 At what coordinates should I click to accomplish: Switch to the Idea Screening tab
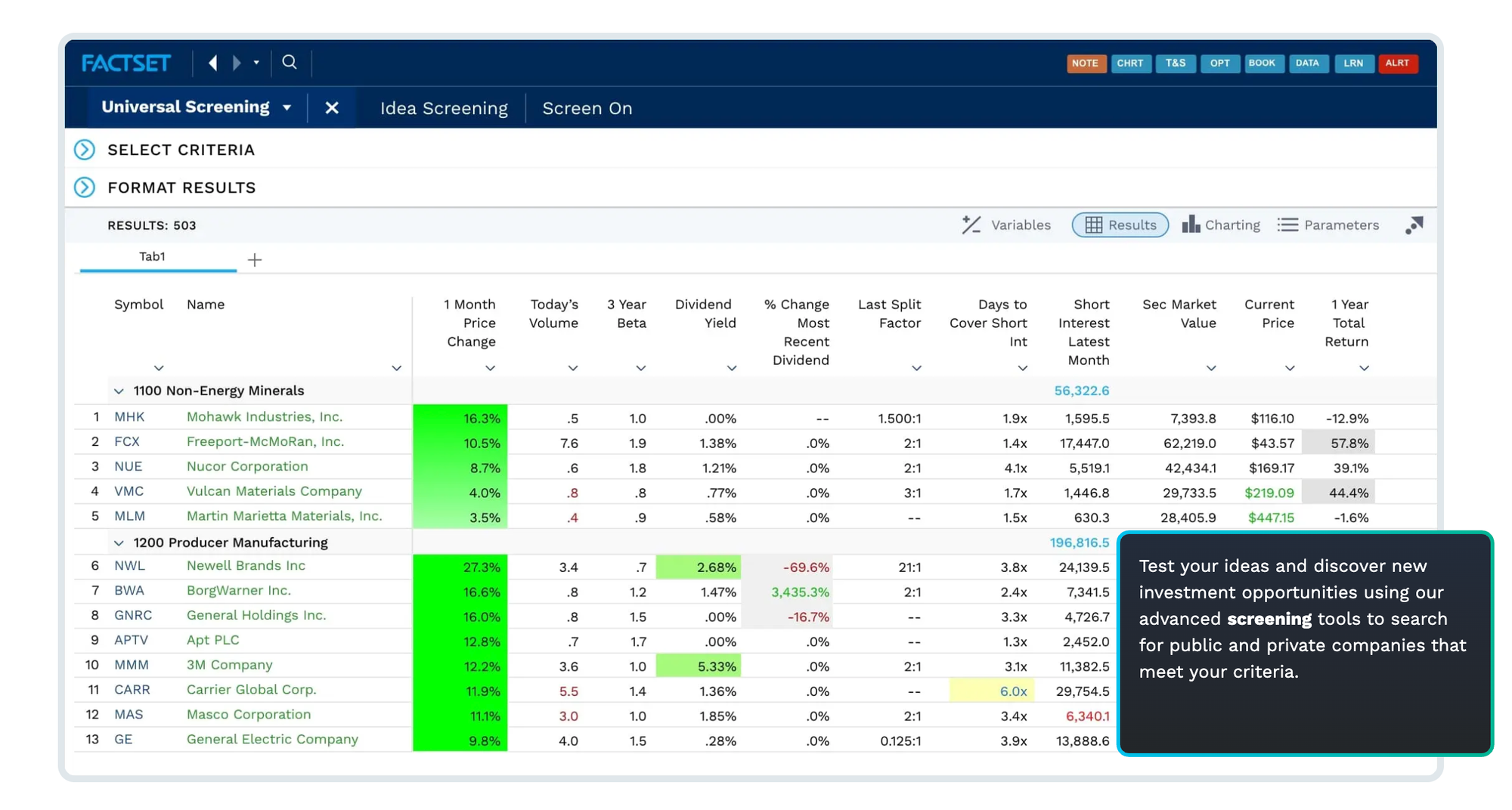pos(443,108)
